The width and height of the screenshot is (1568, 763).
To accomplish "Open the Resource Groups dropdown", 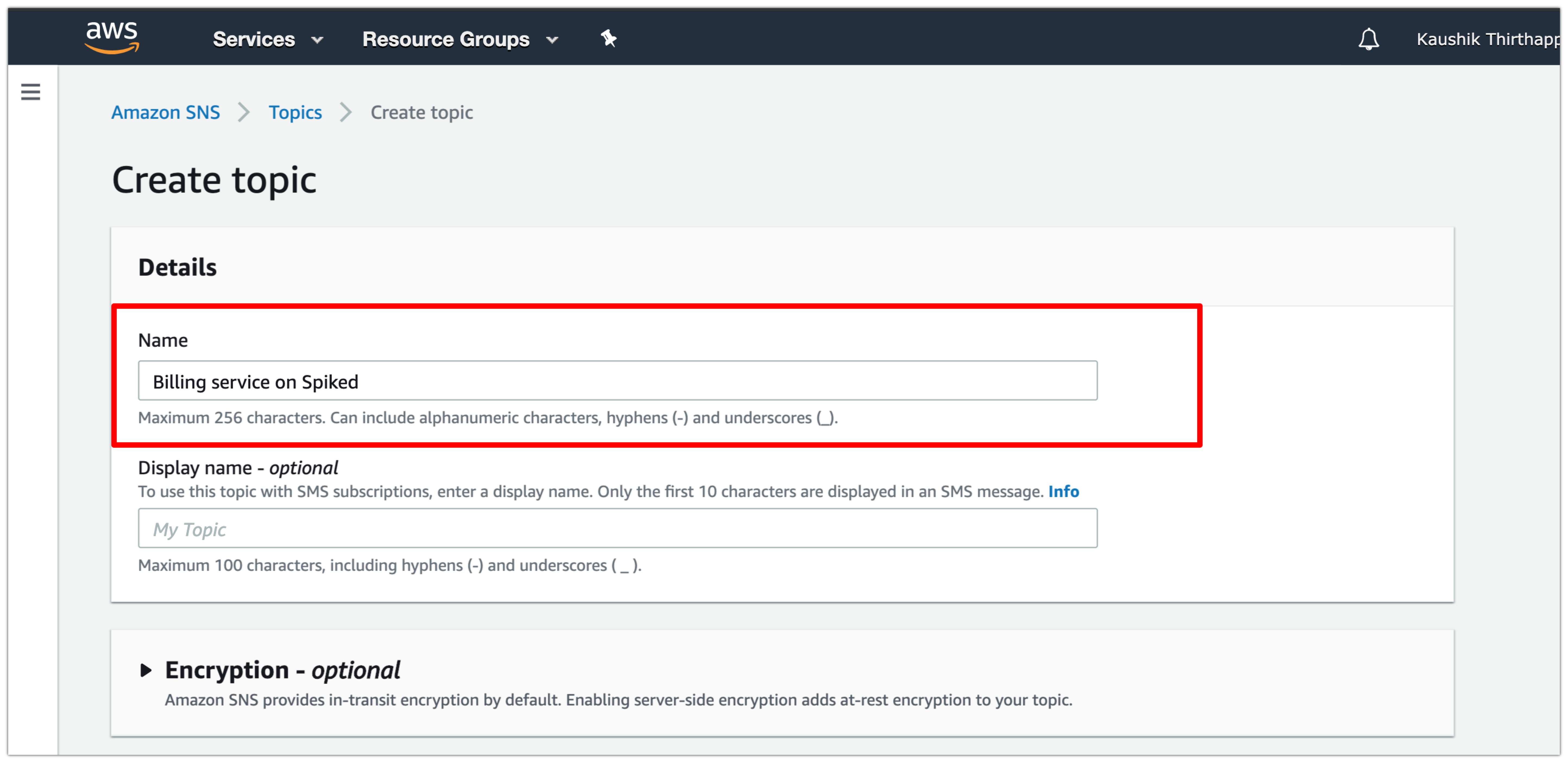I will tap(460, 40).
